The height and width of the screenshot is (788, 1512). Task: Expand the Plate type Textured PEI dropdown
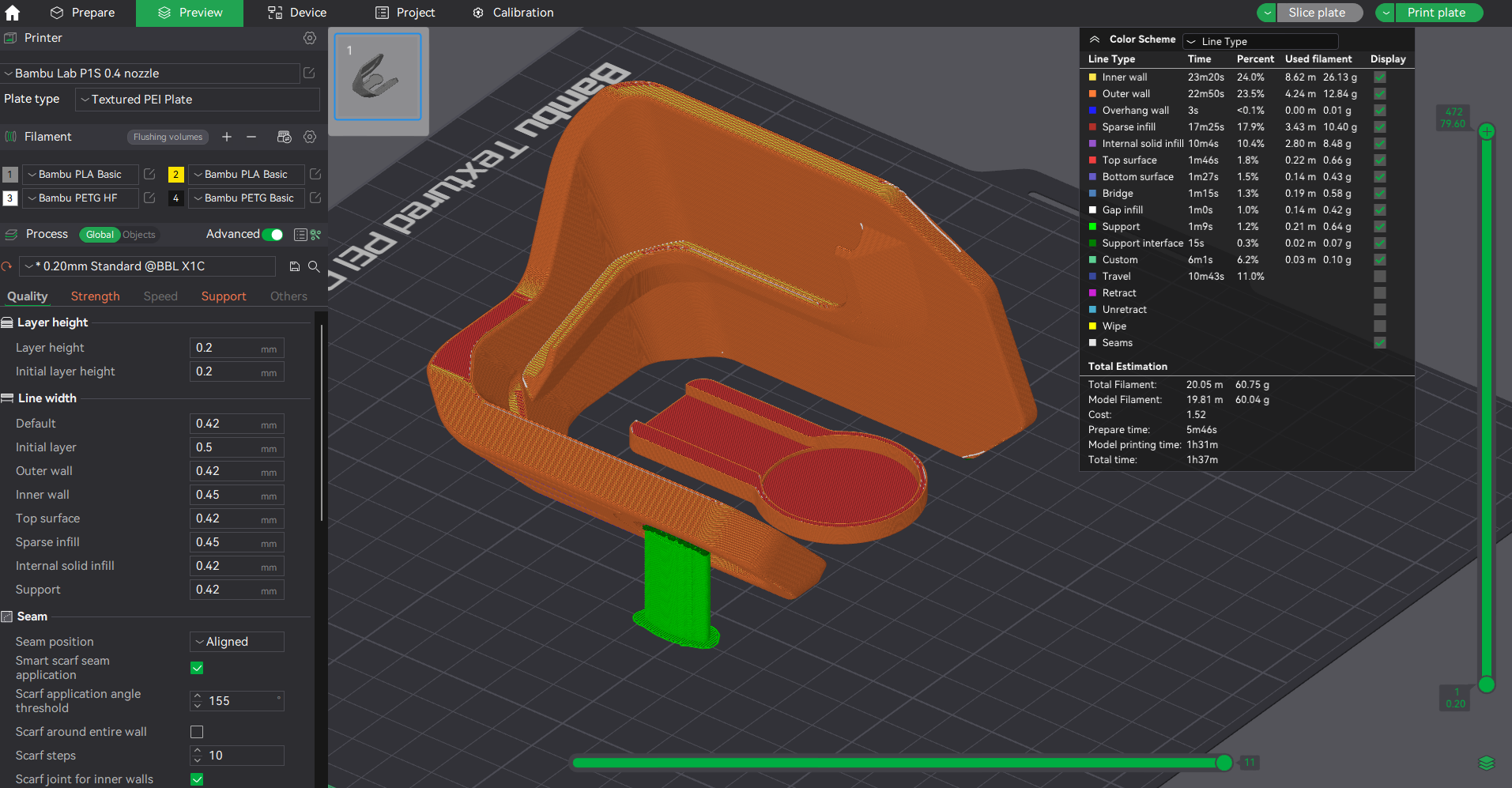pyautogui.click(x=198, y=100)
